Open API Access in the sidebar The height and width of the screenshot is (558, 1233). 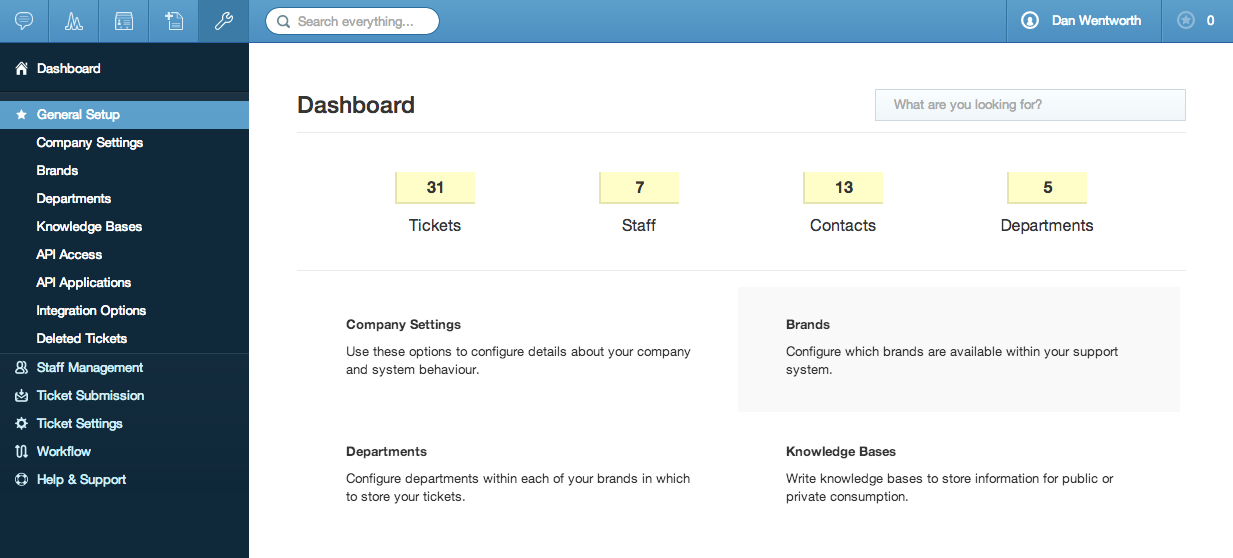point(69,254)
